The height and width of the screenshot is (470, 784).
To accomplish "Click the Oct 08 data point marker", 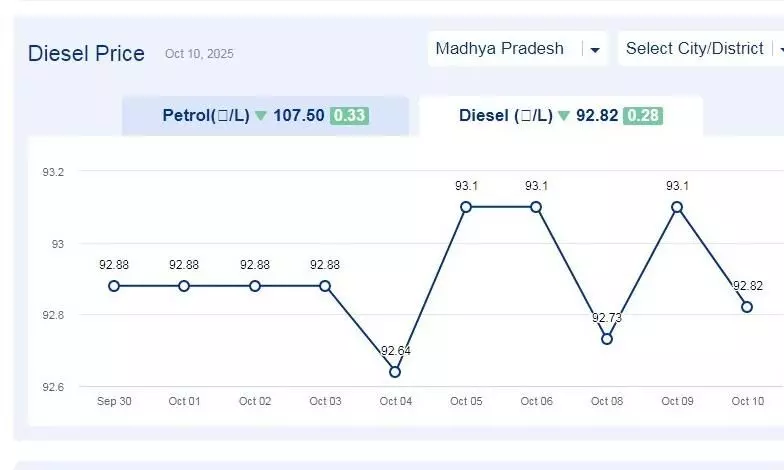I will pyautogui.click(x=607, y=339).
